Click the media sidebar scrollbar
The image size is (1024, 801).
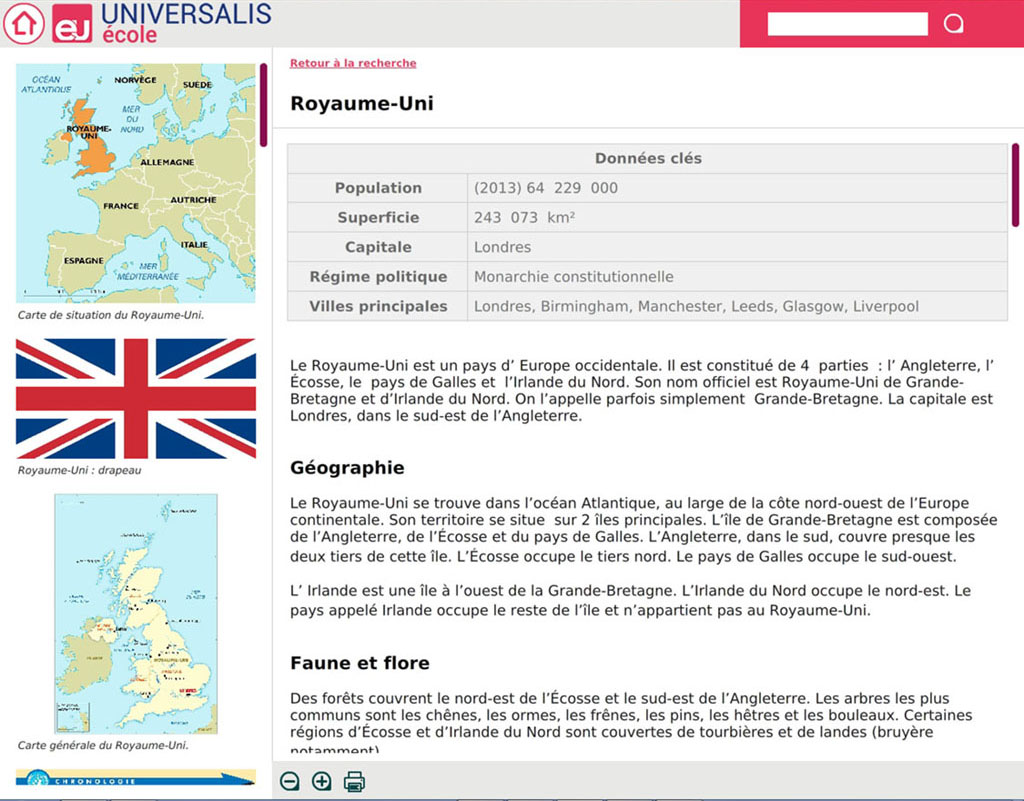(x=263, y=104)
